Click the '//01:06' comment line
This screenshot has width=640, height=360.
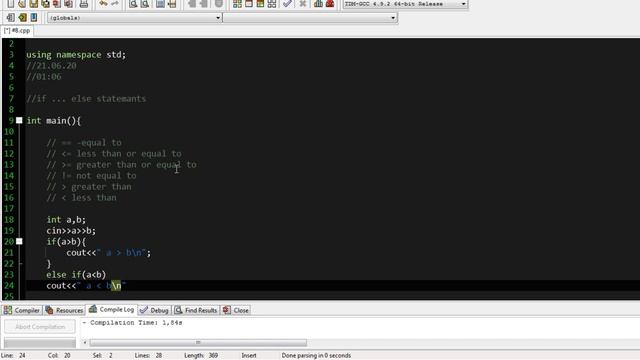[x=44, y=77]
